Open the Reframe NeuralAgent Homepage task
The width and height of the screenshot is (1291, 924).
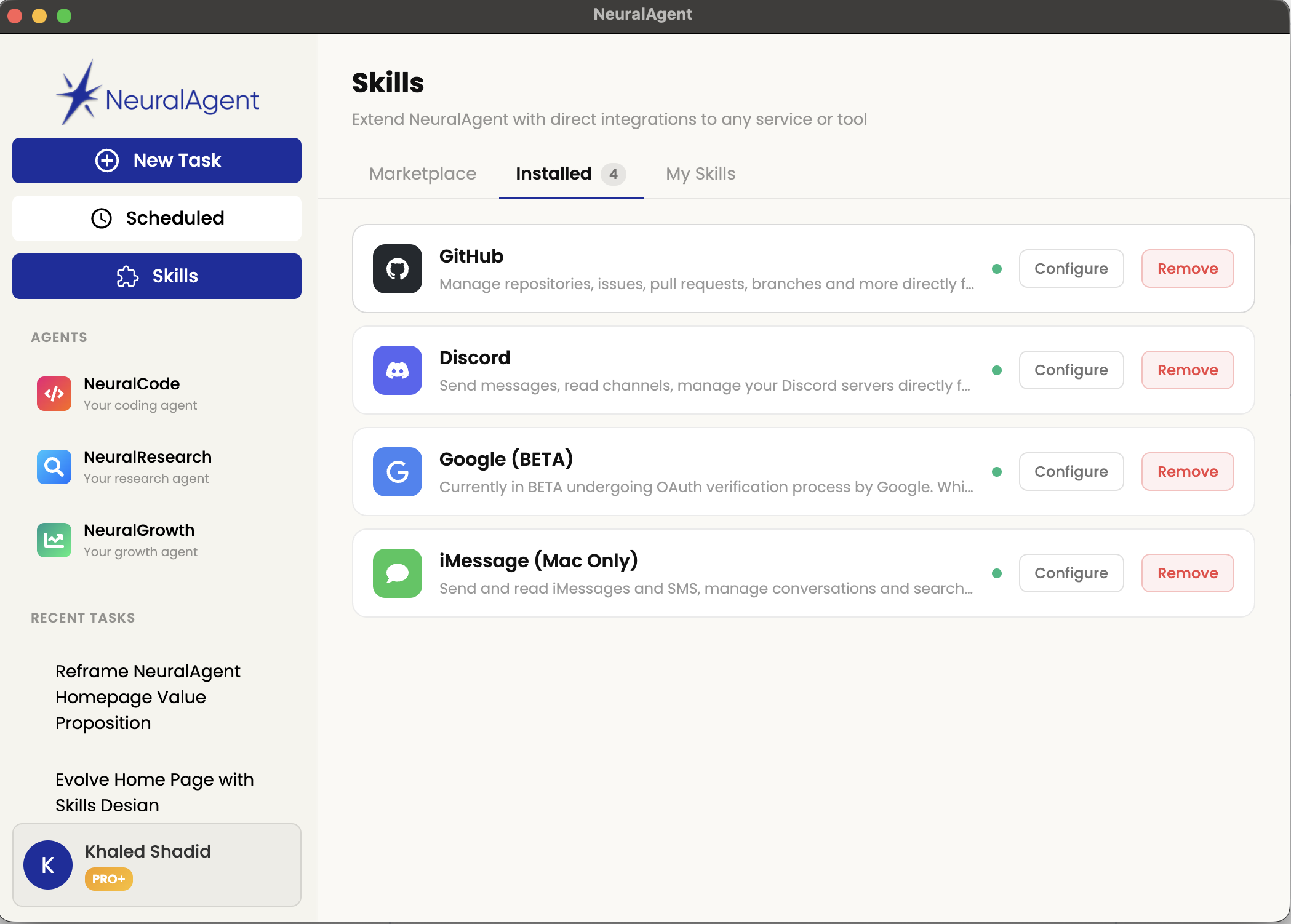coord(148,697)
